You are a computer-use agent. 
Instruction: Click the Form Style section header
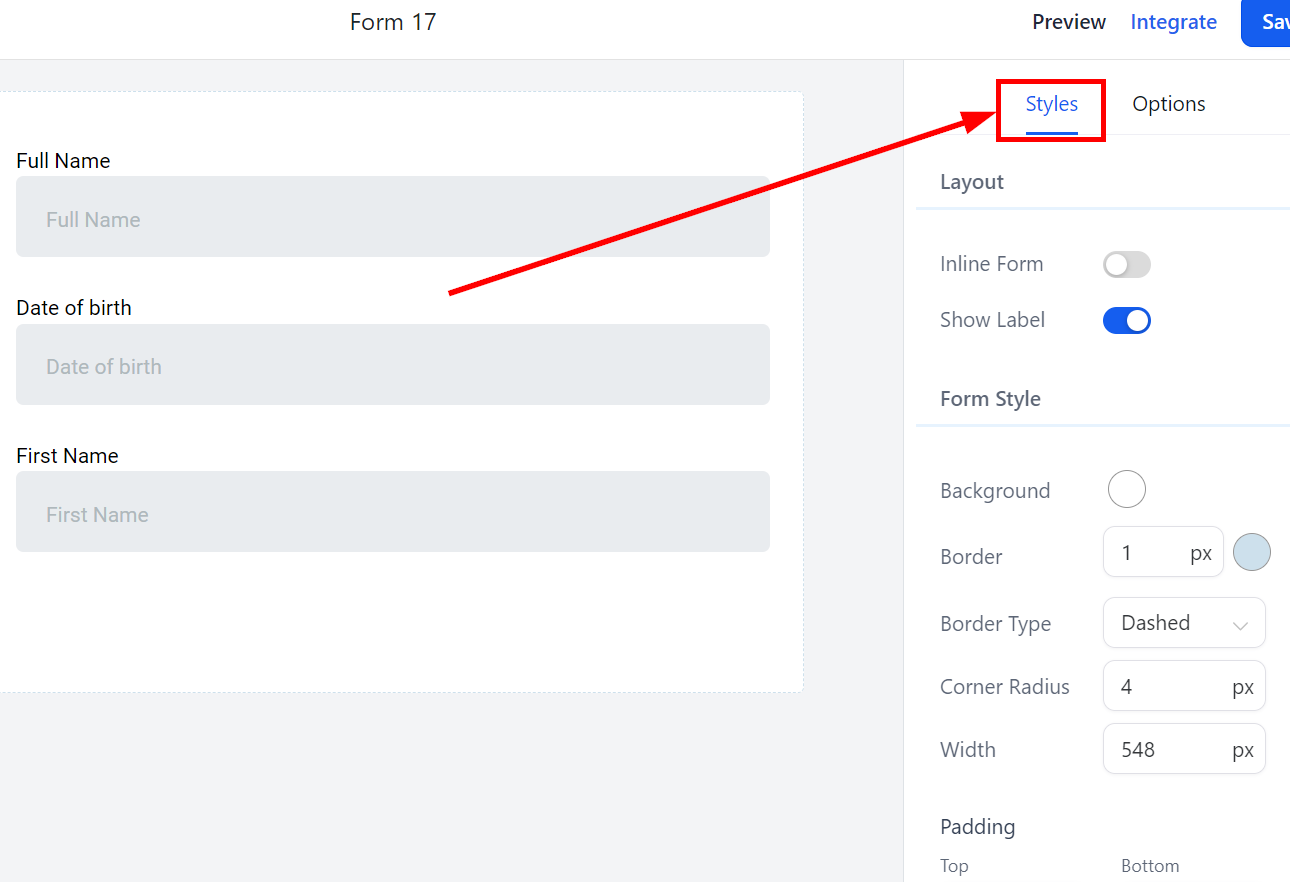pyautogui.click(x=990, y=399)
